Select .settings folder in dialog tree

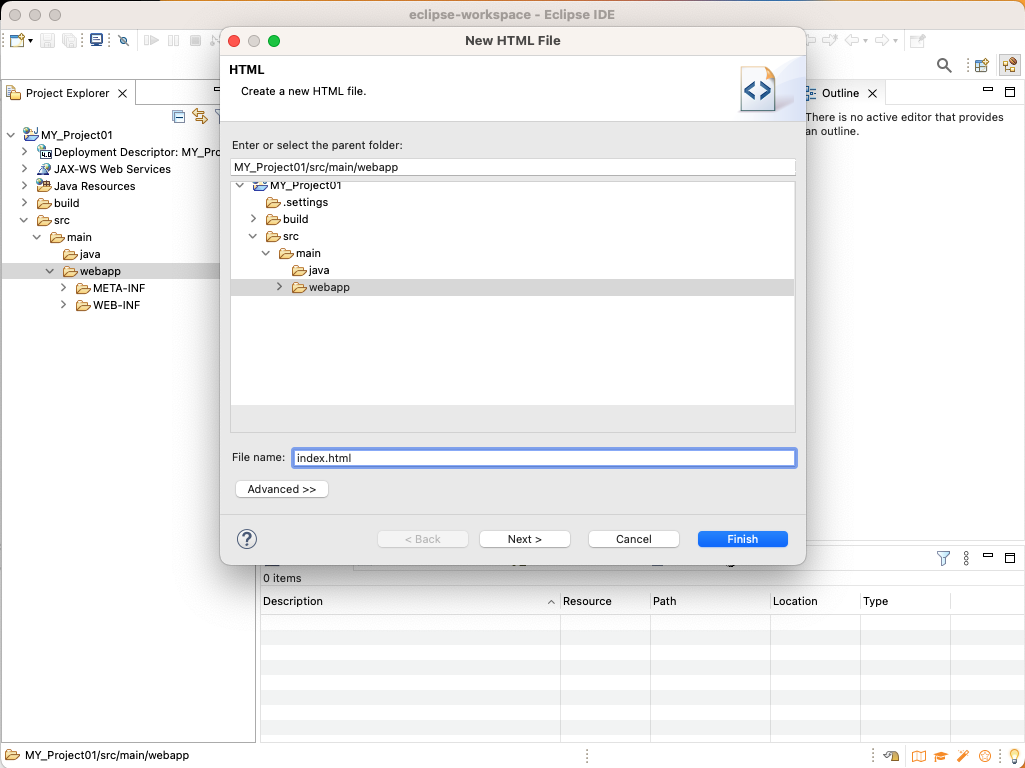point(305,202)
